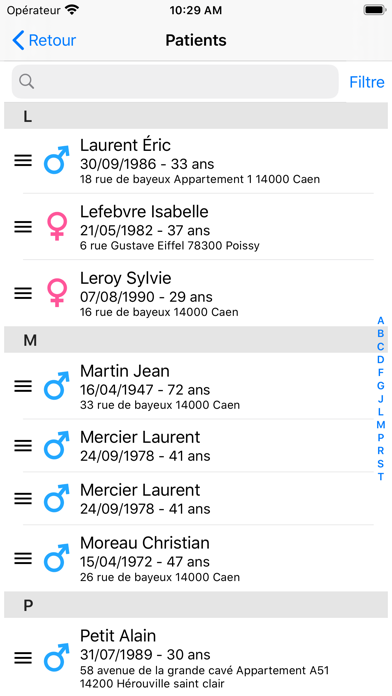Jump to letter F in the index
Image resolution: width=392 pixels, height=696 pixels.
(380, 373)
